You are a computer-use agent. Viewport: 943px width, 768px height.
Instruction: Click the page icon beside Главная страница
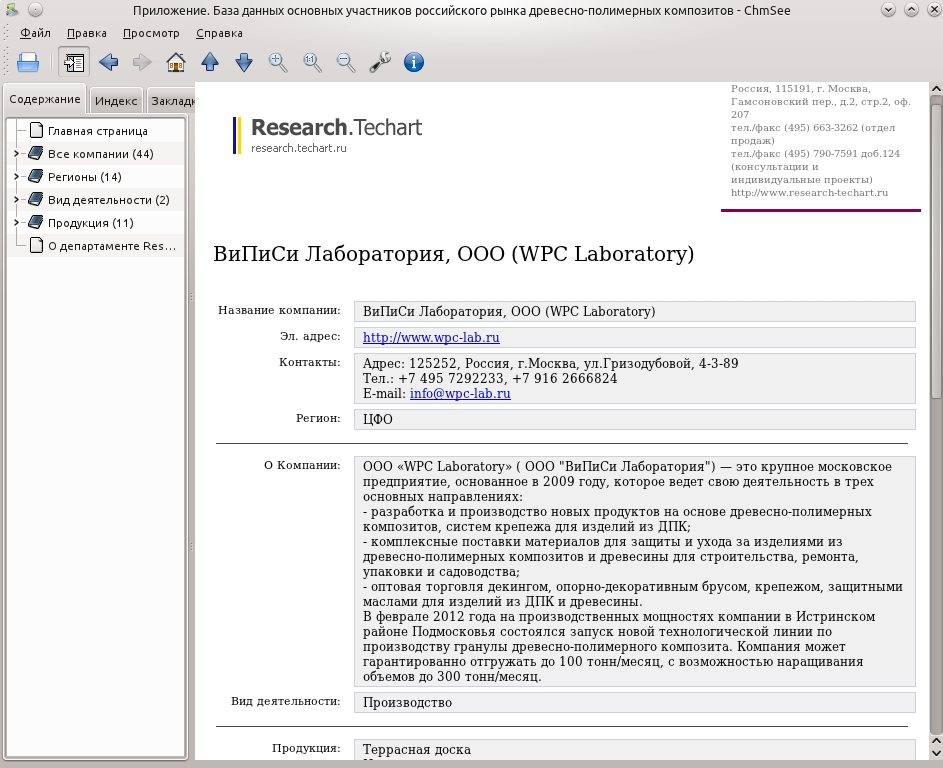37,131
